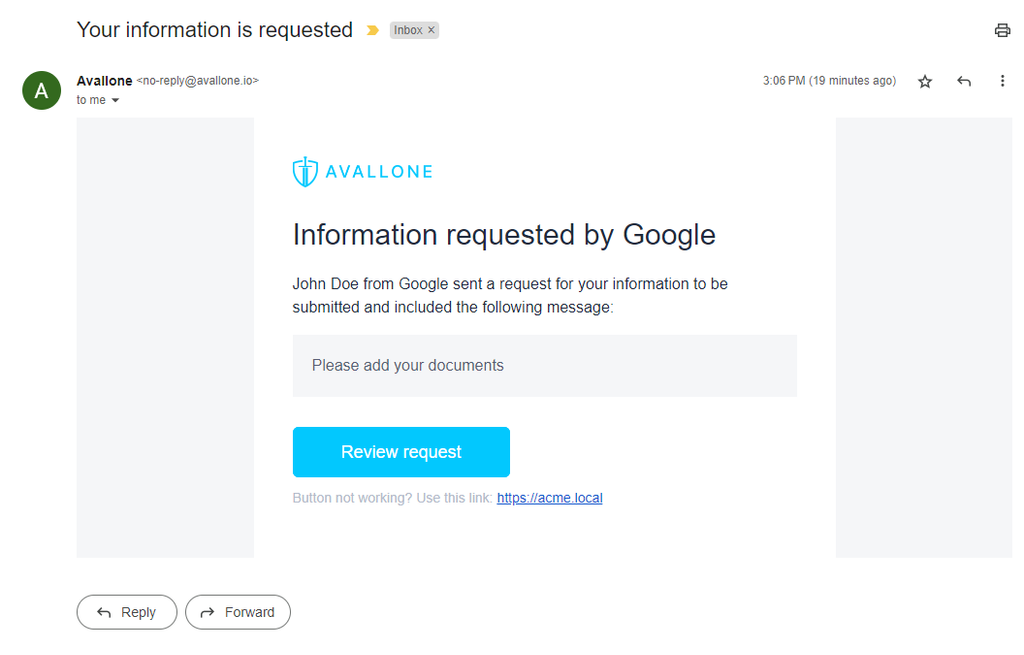Open the three-dot more options menu

click(1002, 81)
